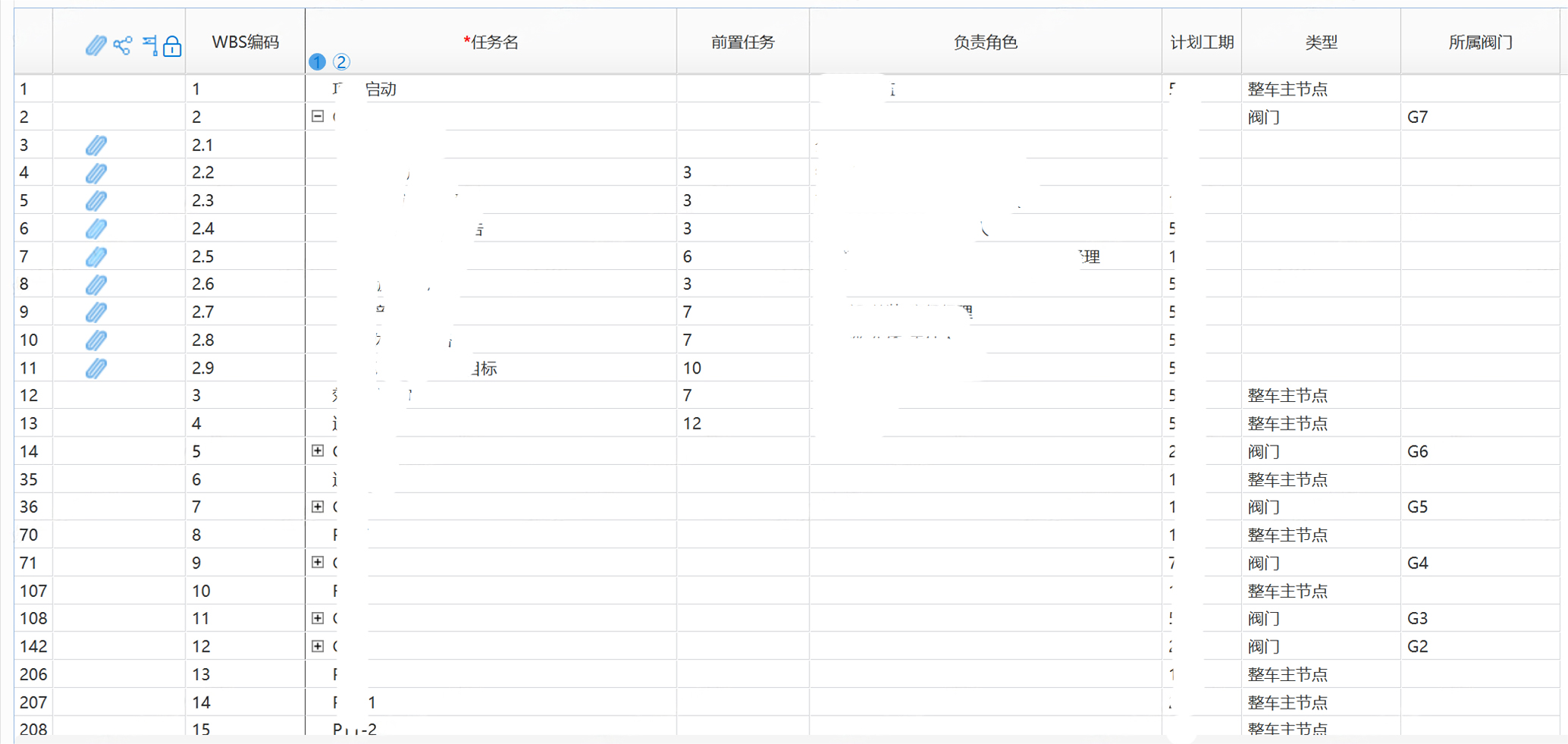Open attachment for WBS 2.1 row

point(96,145)
